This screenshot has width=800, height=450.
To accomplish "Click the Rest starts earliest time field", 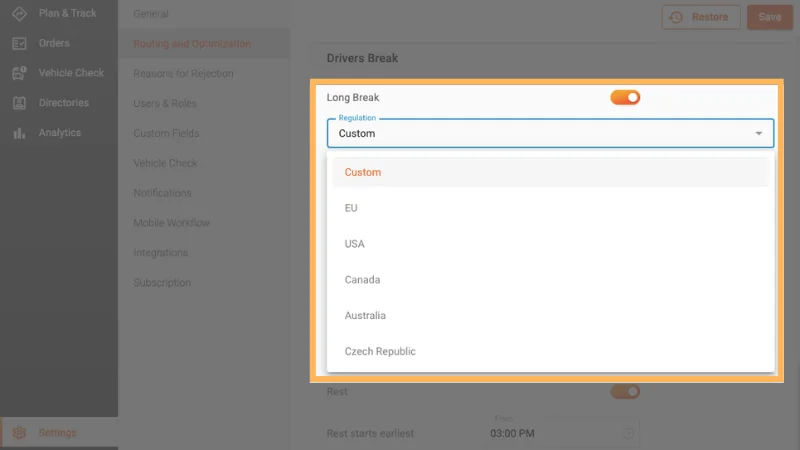I will tap(555, 433).
